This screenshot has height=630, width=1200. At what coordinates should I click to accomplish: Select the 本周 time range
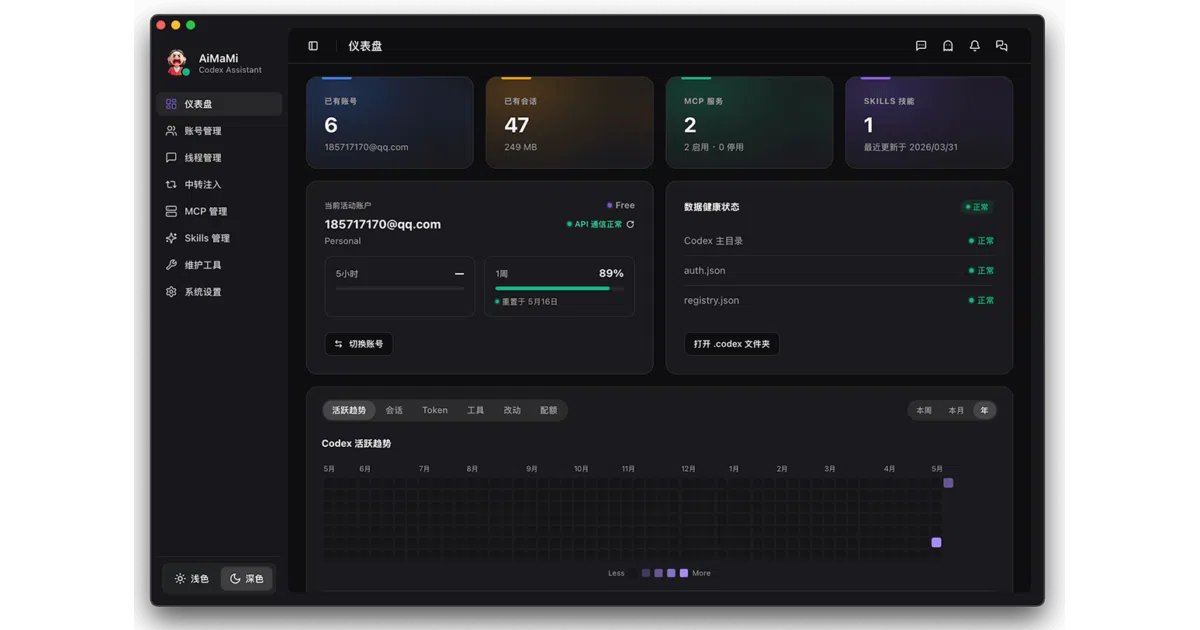click(924, 411)
